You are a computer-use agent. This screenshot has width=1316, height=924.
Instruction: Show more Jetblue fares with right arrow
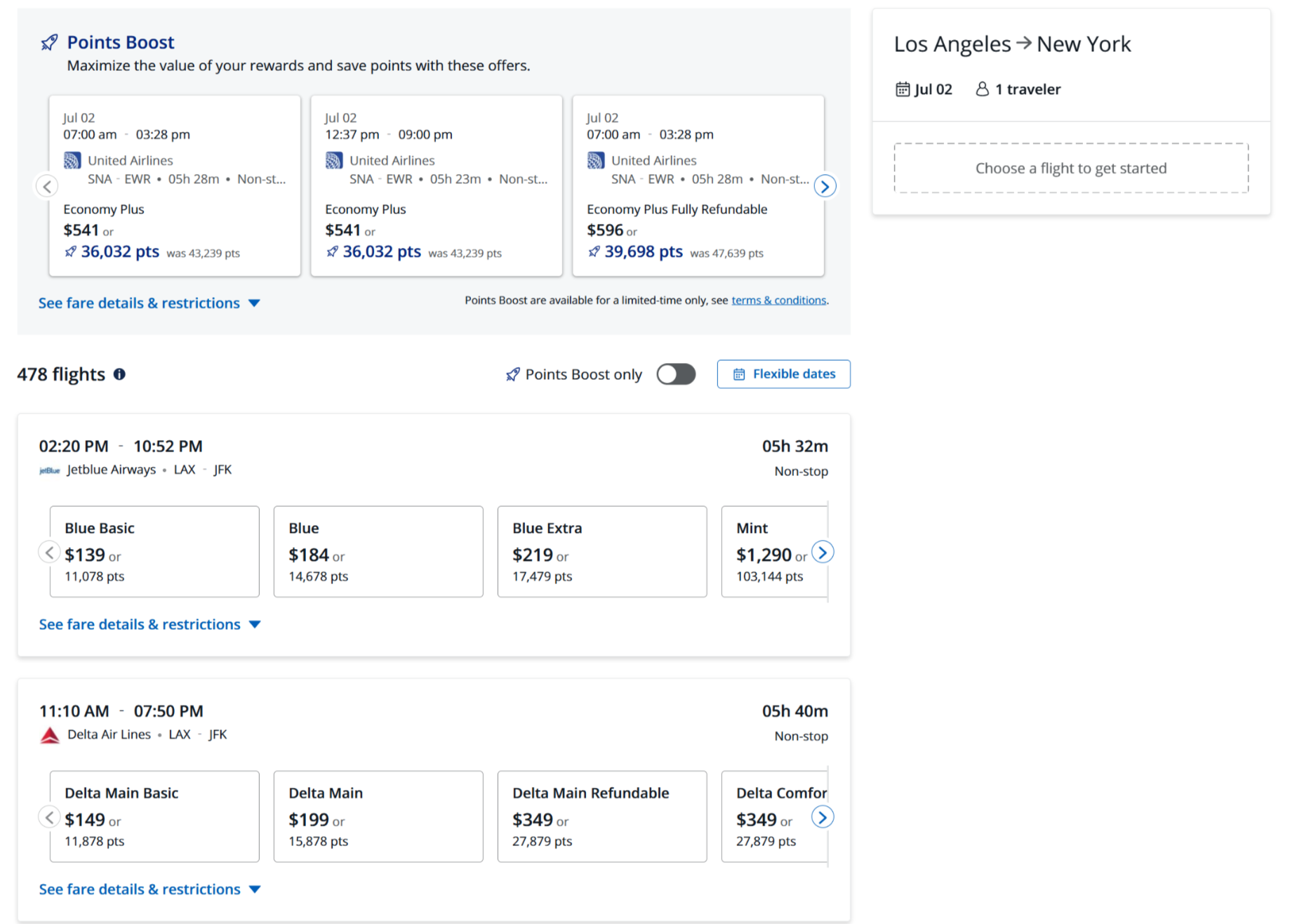823,553
